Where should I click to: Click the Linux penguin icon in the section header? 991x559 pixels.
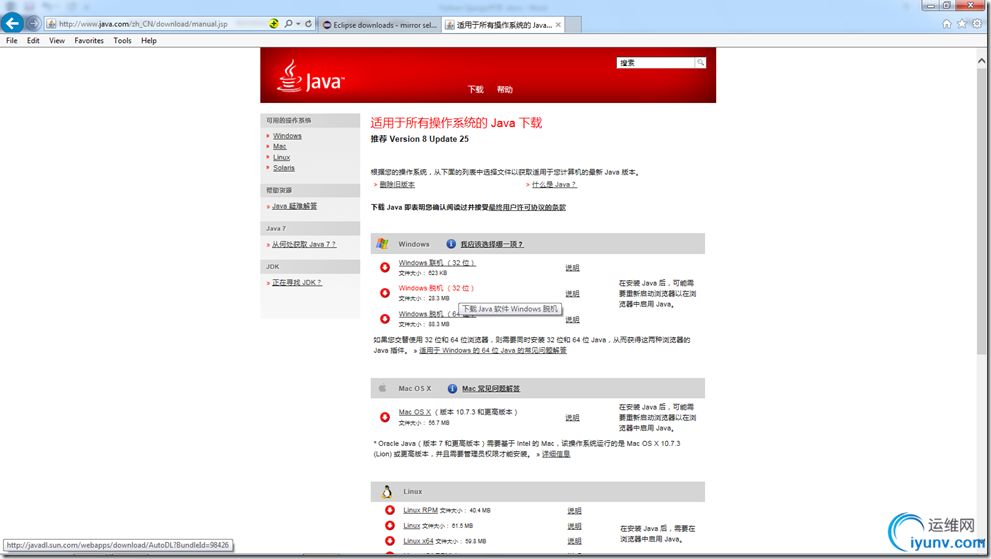(387, 491)
